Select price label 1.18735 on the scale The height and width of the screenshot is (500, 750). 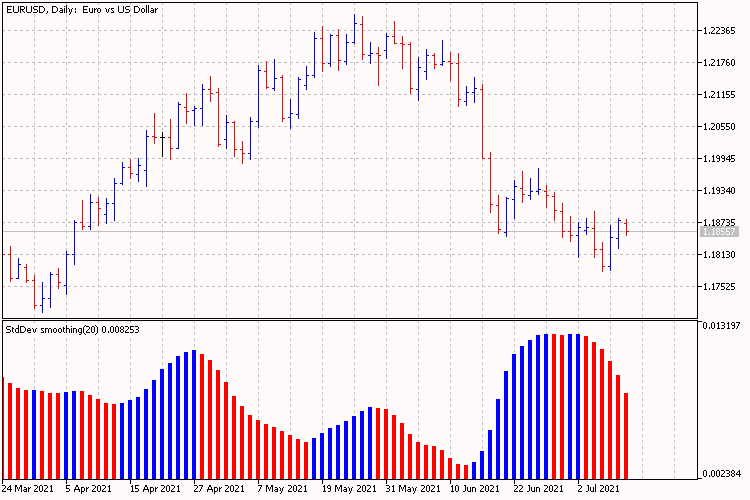(719, 222)
